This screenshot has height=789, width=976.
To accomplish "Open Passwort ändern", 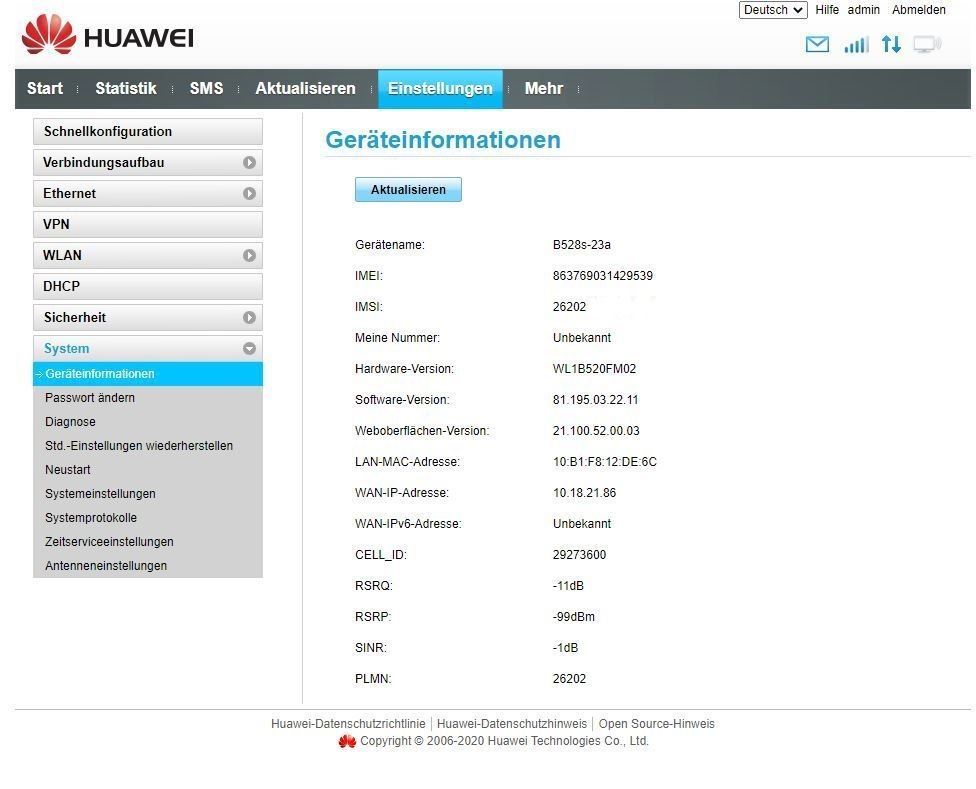I will (x=90, y=398).
